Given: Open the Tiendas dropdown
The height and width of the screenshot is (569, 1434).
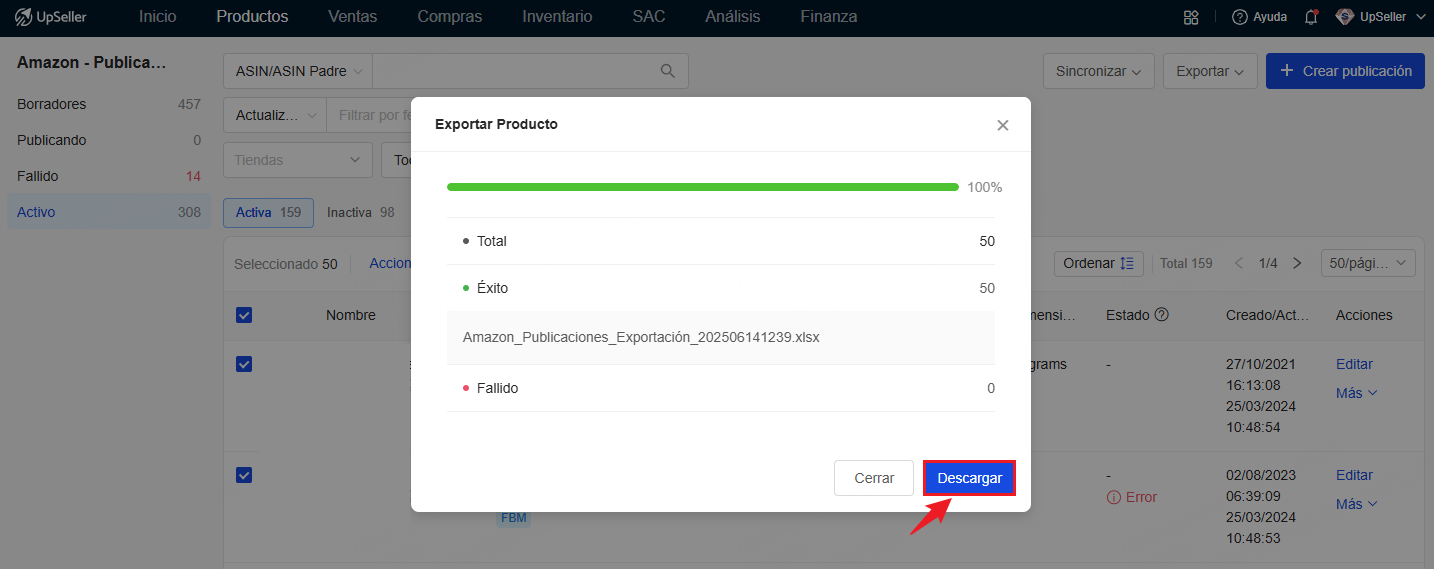Looking at the screenshot, I should [298, 159].
